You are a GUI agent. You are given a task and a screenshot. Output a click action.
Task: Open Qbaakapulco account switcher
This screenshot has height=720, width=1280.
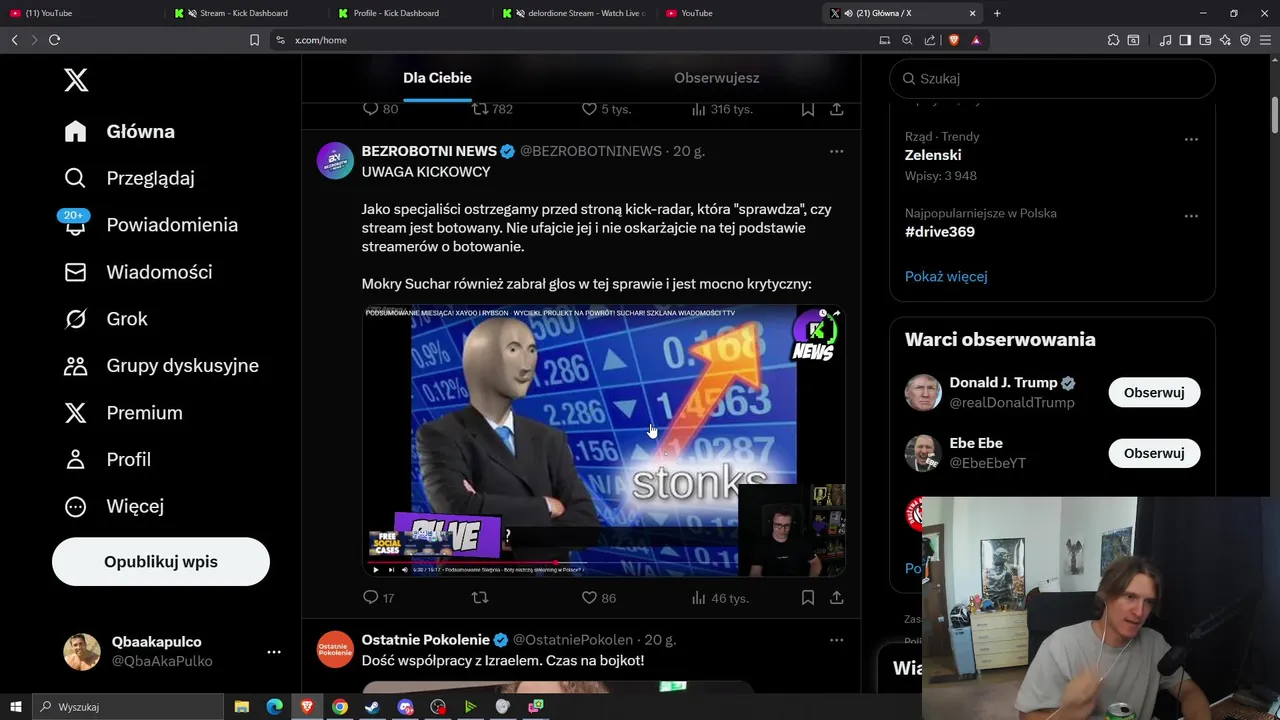tap(172, 652)
